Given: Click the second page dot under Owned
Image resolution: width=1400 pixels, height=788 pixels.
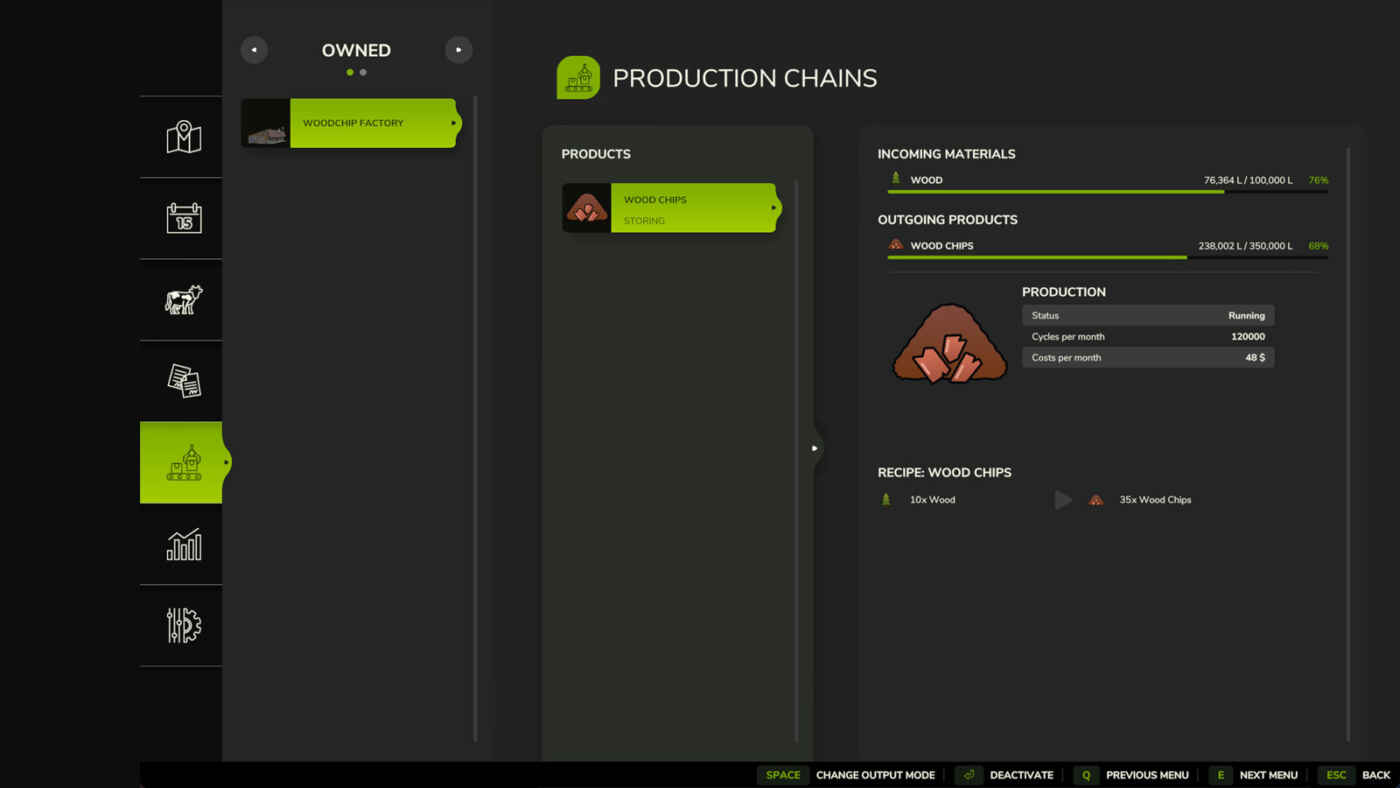Looking at the screenshot, I should tap(363, 72).
